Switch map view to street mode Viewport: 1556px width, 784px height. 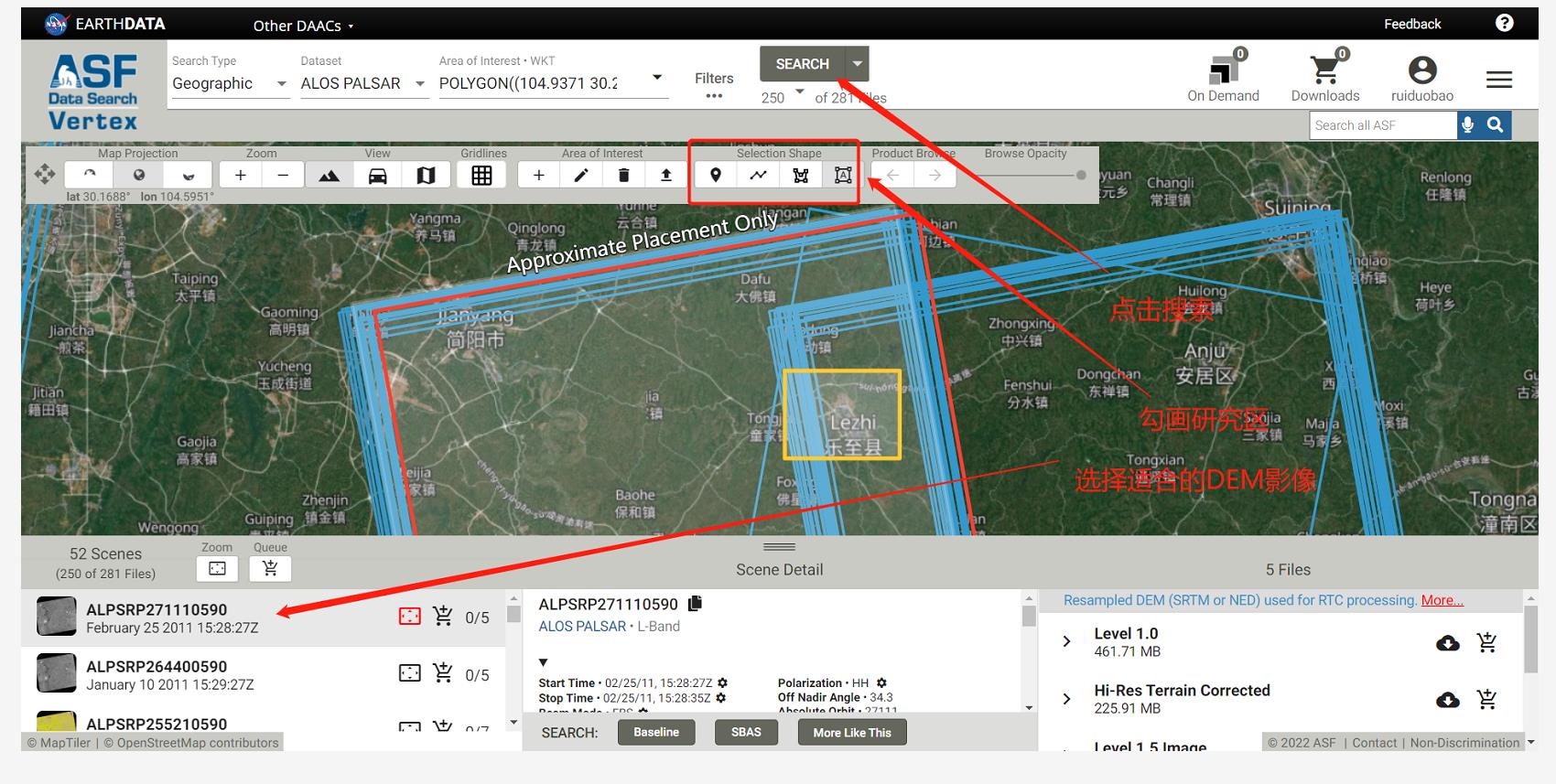point(377,175)
